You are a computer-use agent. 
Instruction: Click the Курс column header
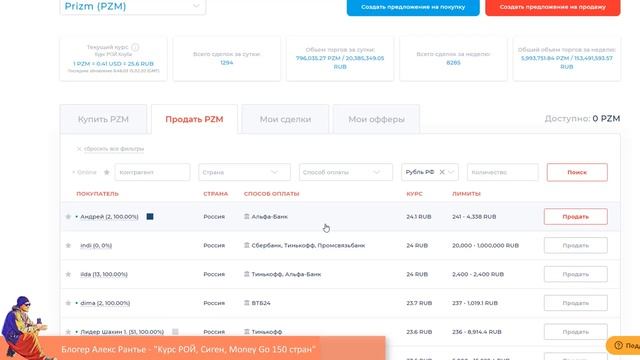tap(414, 194)
